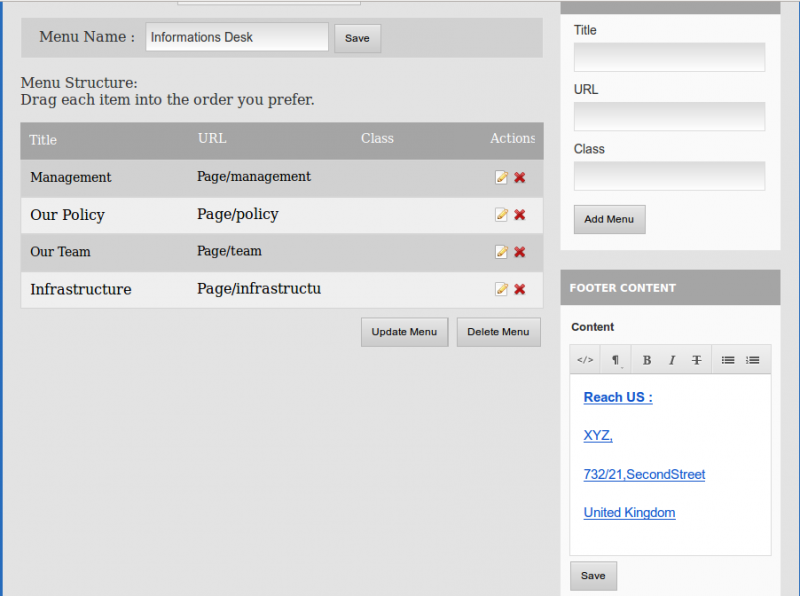Insert ordered list in footer editor

(753, 360)
